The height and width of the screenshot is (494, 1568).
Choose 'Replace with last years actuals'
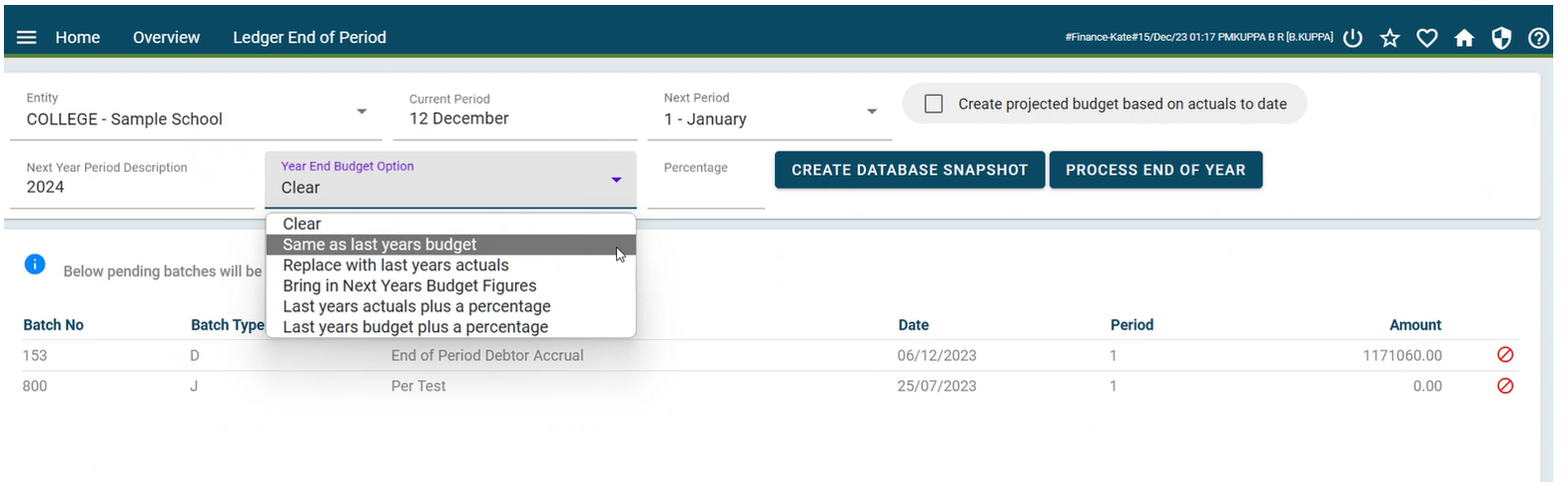tap(451, 265)
